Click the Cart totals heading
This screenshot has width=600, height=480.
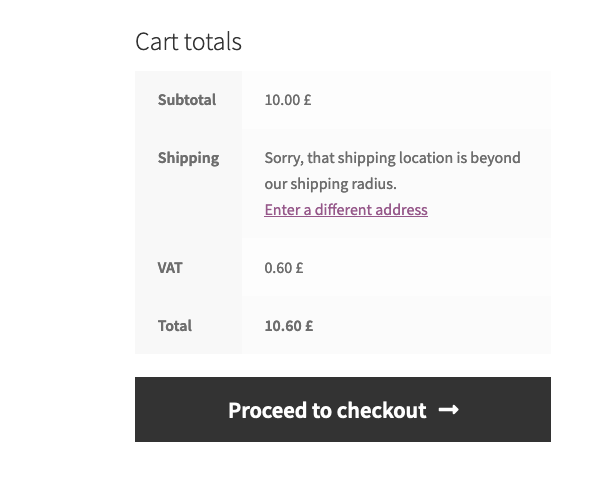pos(188,41)
